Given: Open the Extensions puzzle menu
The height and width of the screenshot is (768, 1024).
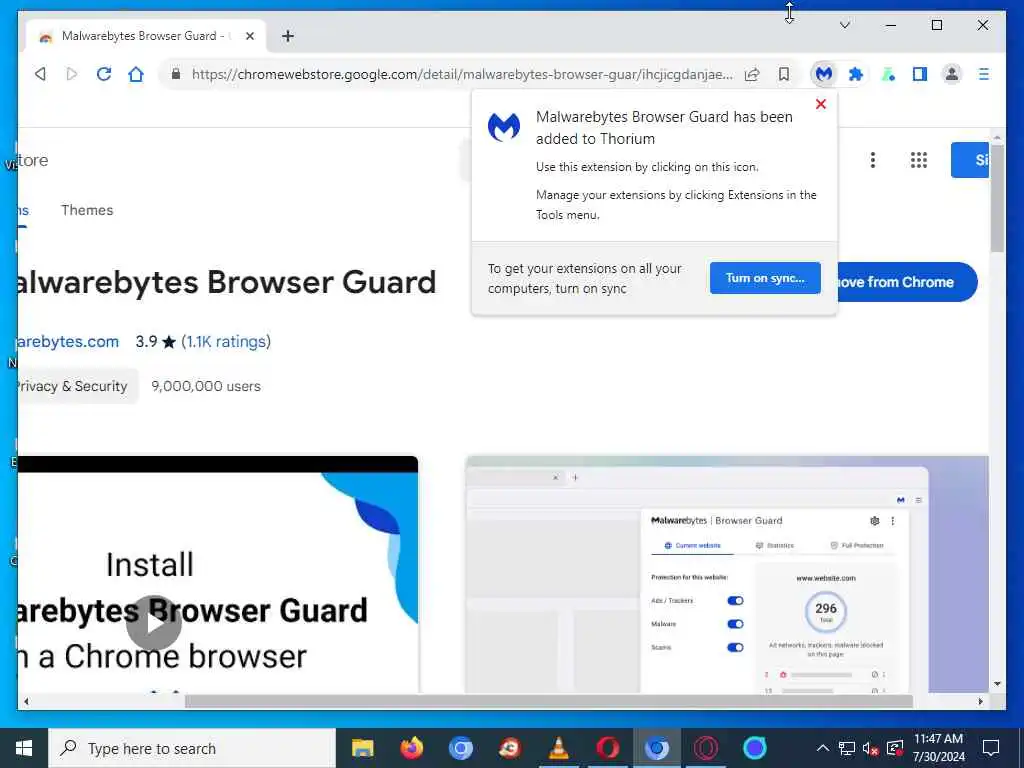Looking at the screenshot, I should (x=856, y=74).
